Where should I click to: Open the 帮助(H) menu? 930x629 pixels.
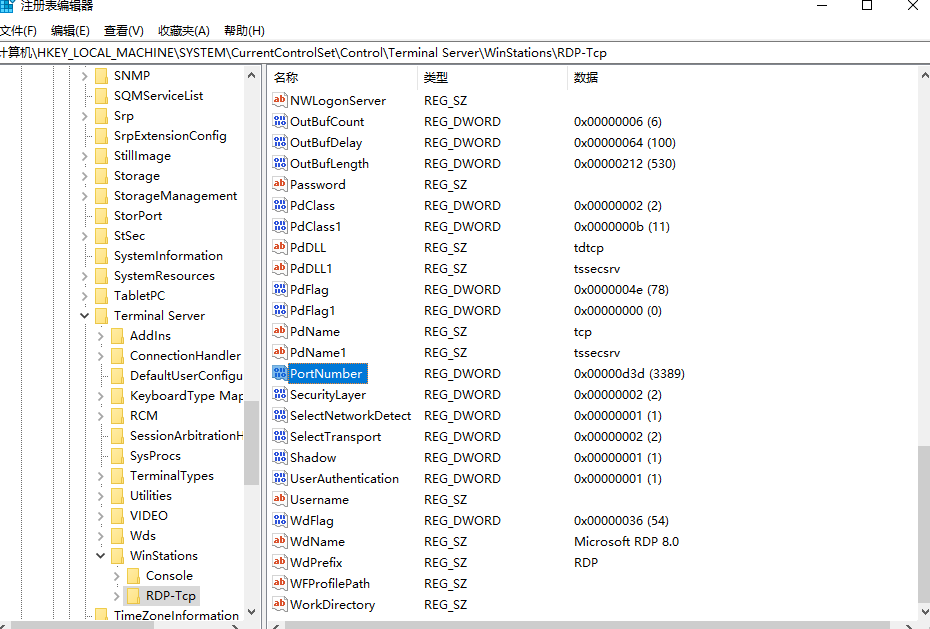point(244,30)
